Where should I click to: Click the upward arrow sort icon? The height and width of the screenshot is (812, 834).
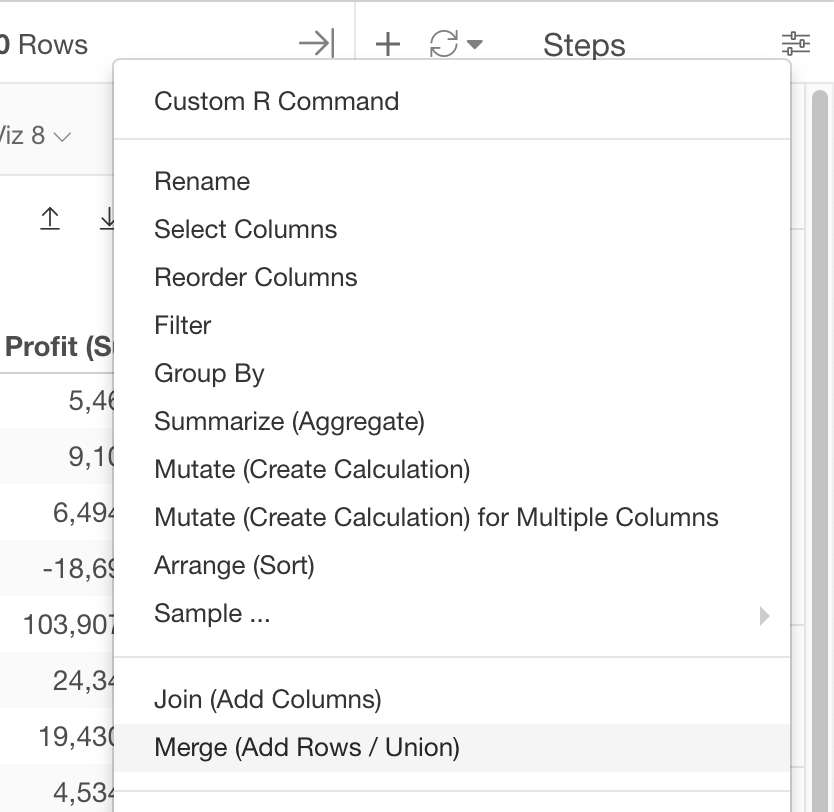[50, 219]
